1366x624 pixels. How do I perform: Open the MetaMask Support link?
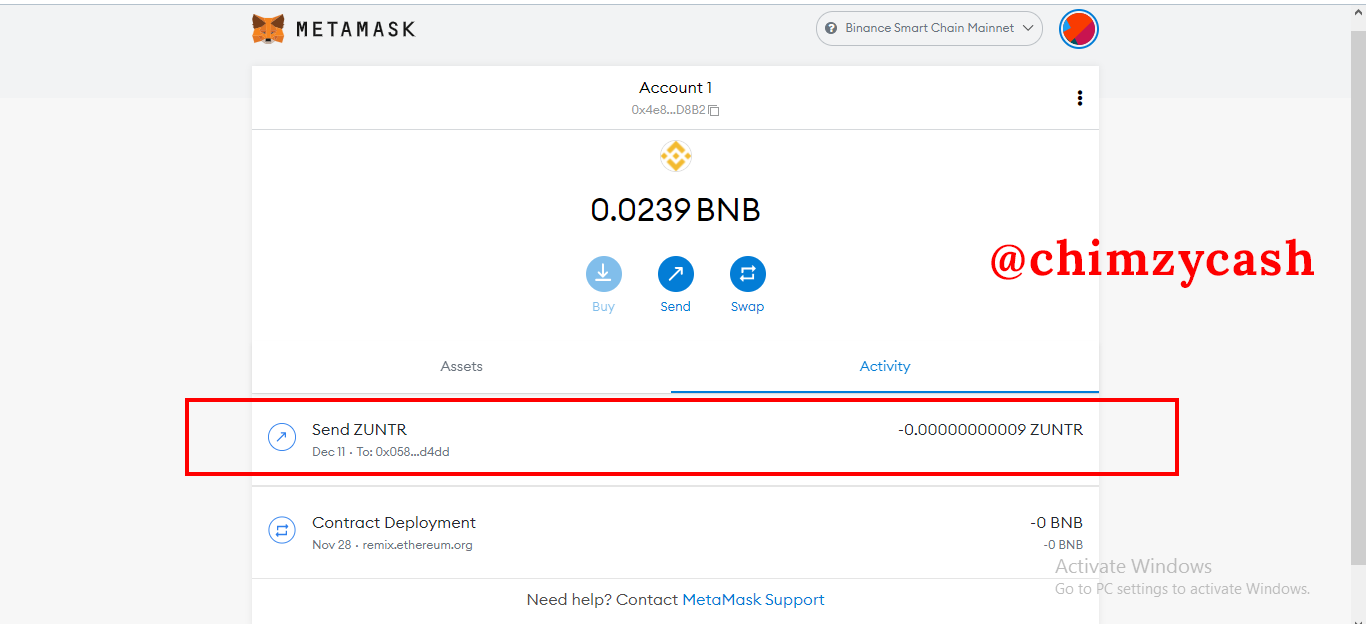753,600
